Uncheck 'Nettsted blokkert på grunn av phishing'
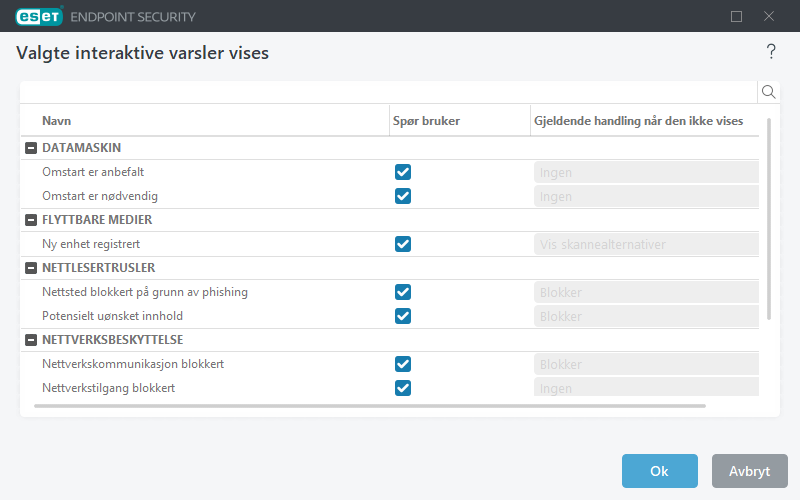 pos(403,292)
